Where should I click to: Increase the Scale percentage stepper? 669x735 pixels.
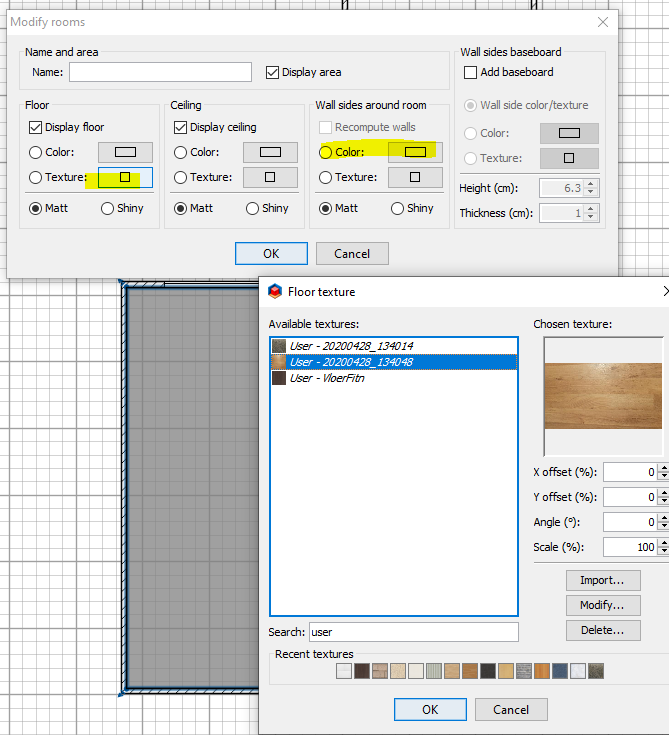pos(663,542)
